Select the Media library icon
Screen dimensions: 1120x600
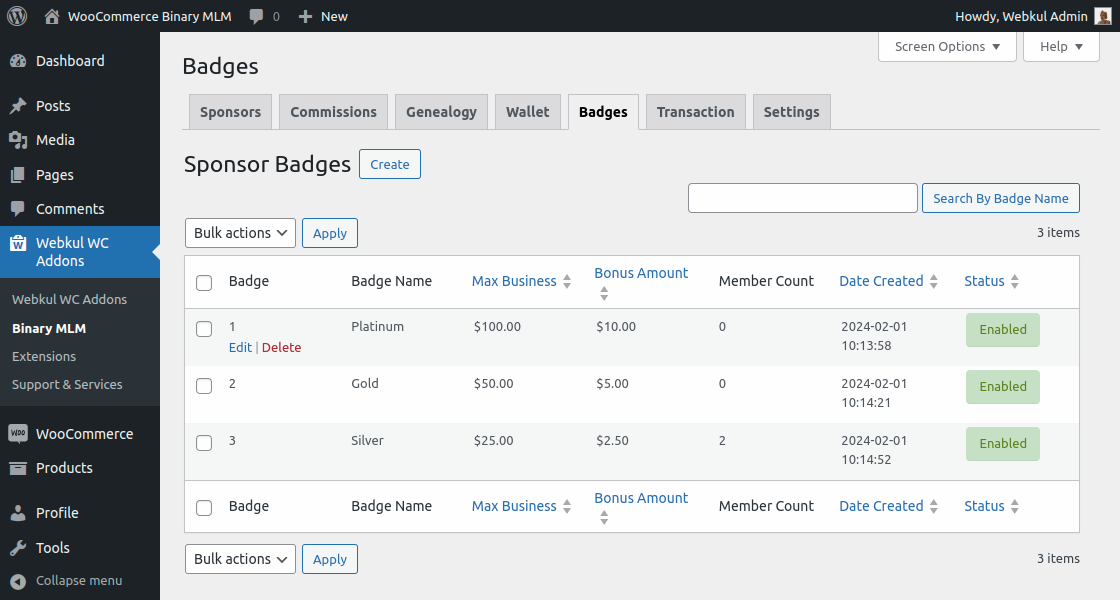[21, 140]
